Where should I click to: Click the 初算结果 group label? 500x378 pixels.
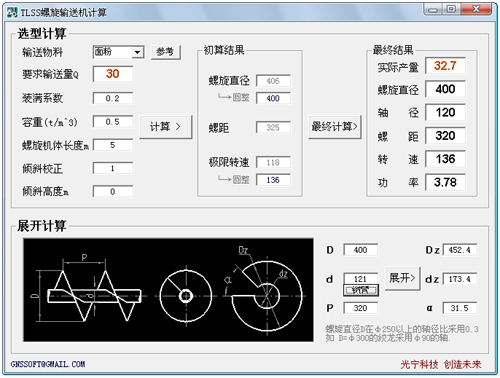(x=224, y=50)
